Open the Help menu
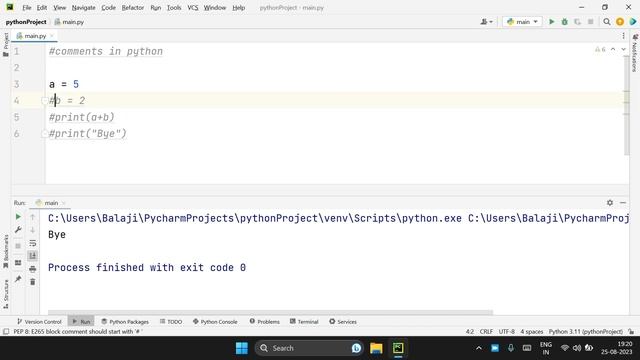This screenshot has height=360, width=640. (x=238, y=8)
